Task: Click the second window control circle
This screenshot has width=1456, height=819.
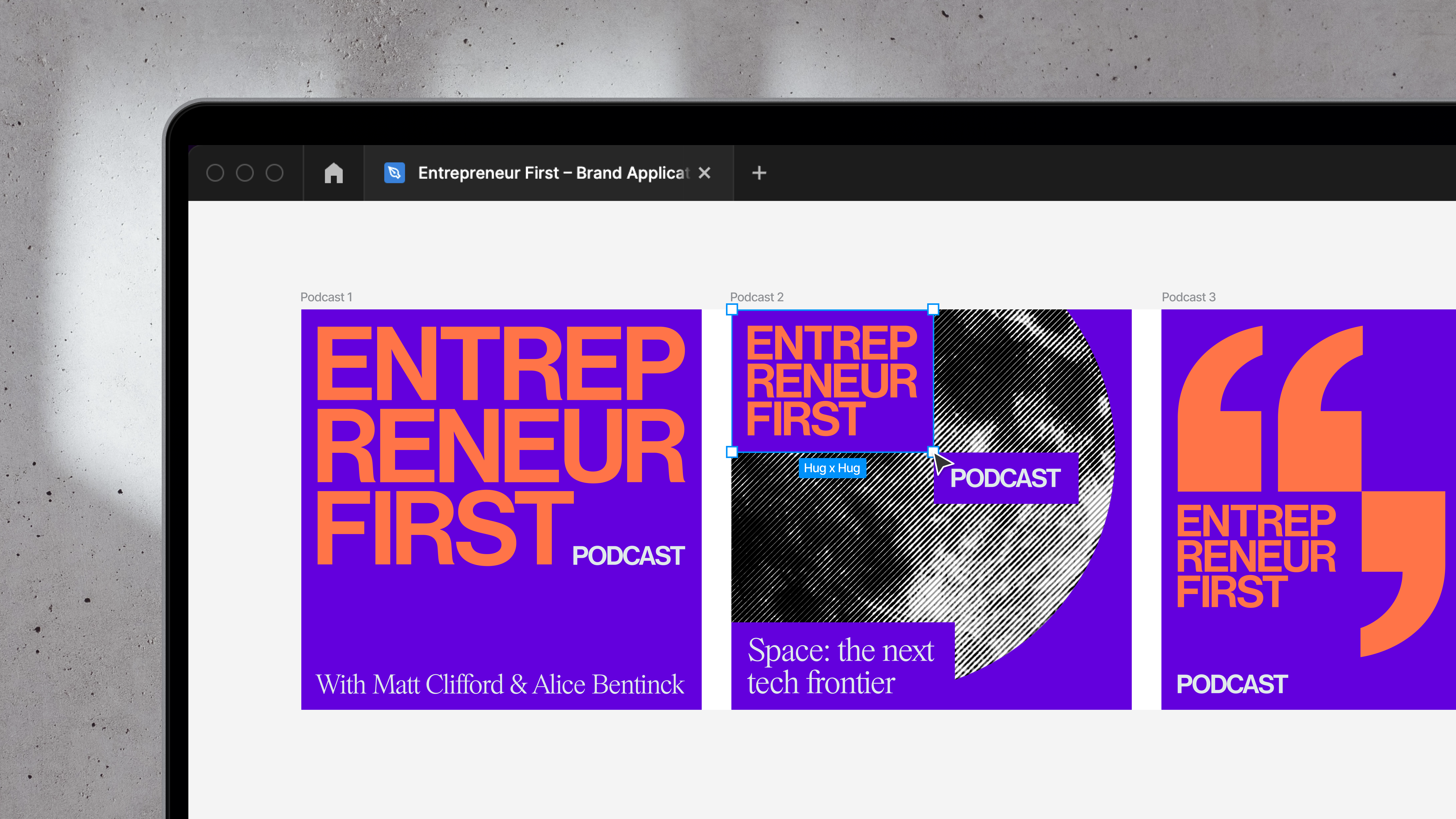Action: 245,173
